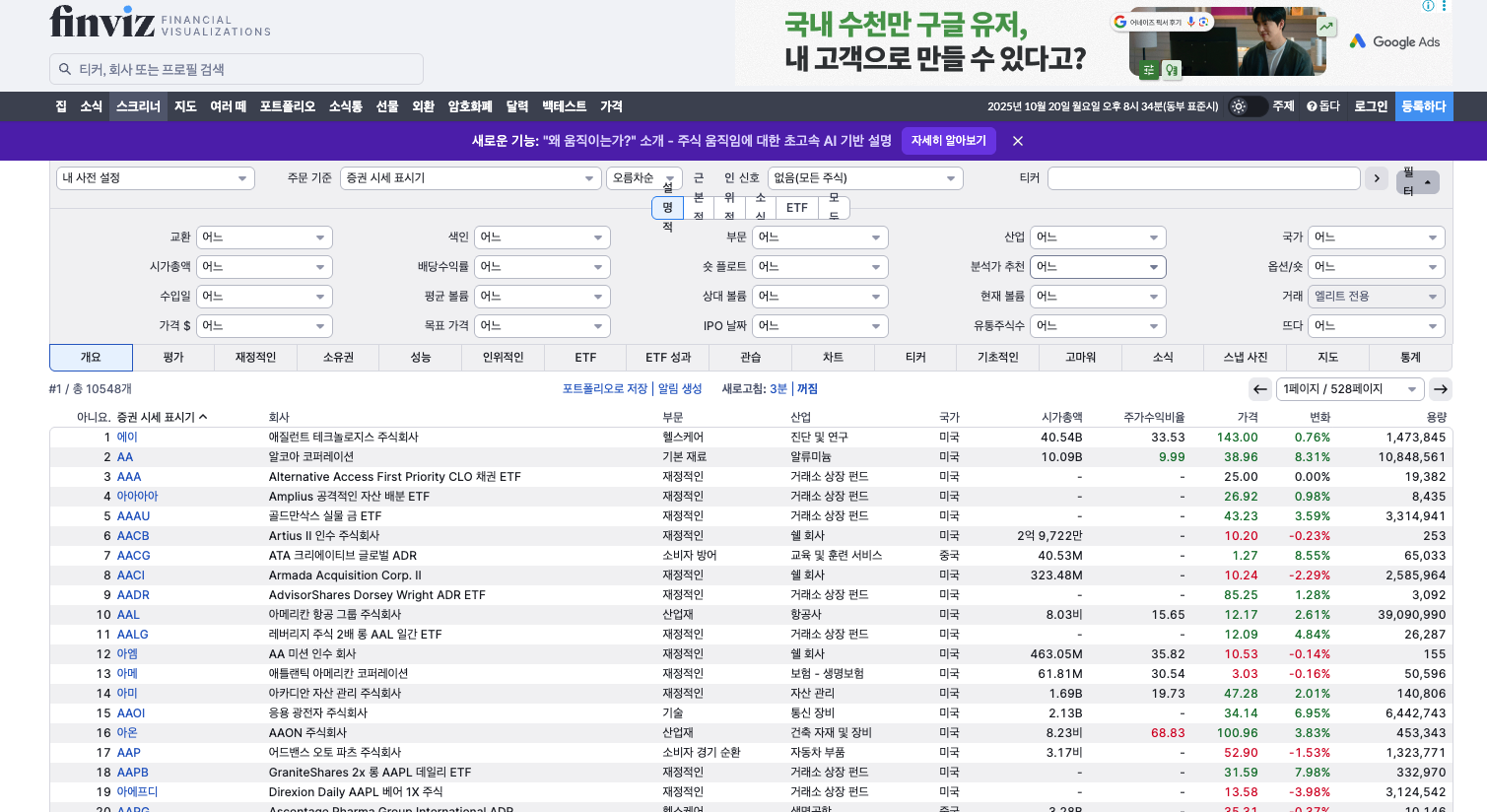Click the ticker search input field

[x=237, y=69]
